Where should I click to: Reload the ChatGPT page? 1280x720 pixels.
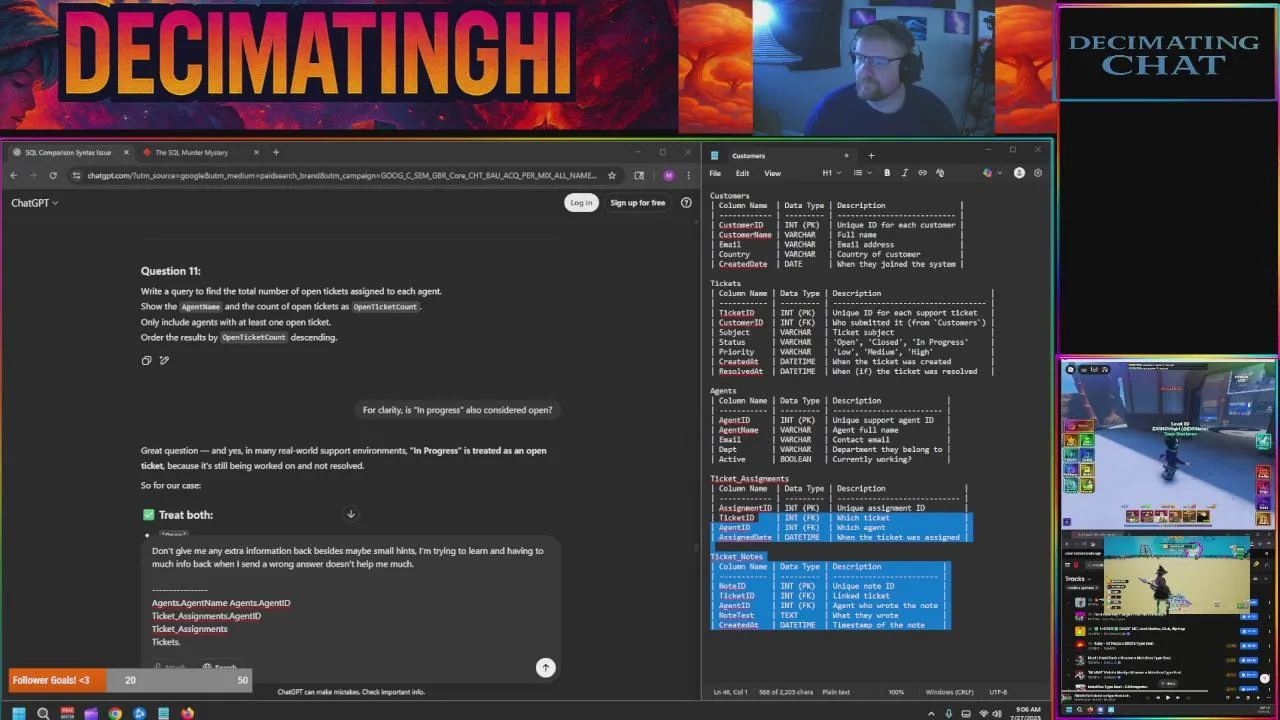[53, 175]
